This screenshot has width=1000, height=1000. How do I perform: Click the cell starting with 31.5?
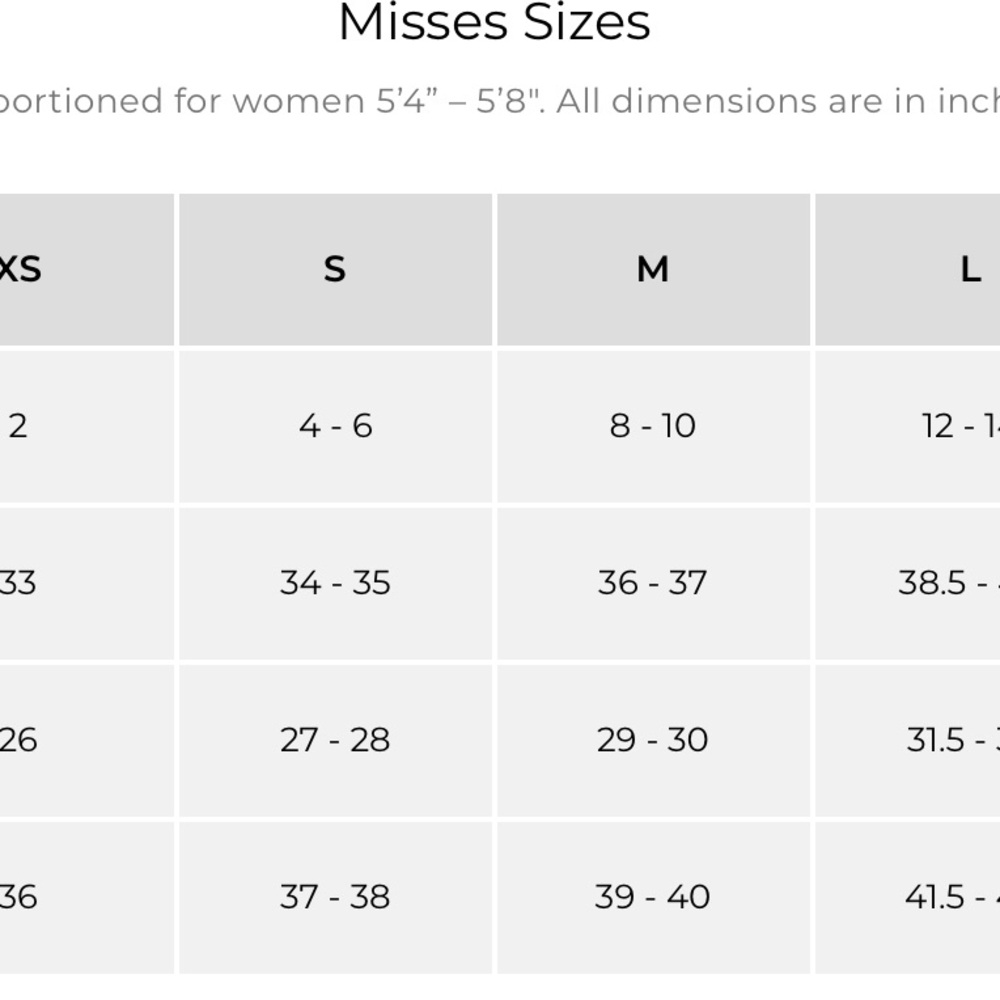pyautogui.click(x=952, y=740)
